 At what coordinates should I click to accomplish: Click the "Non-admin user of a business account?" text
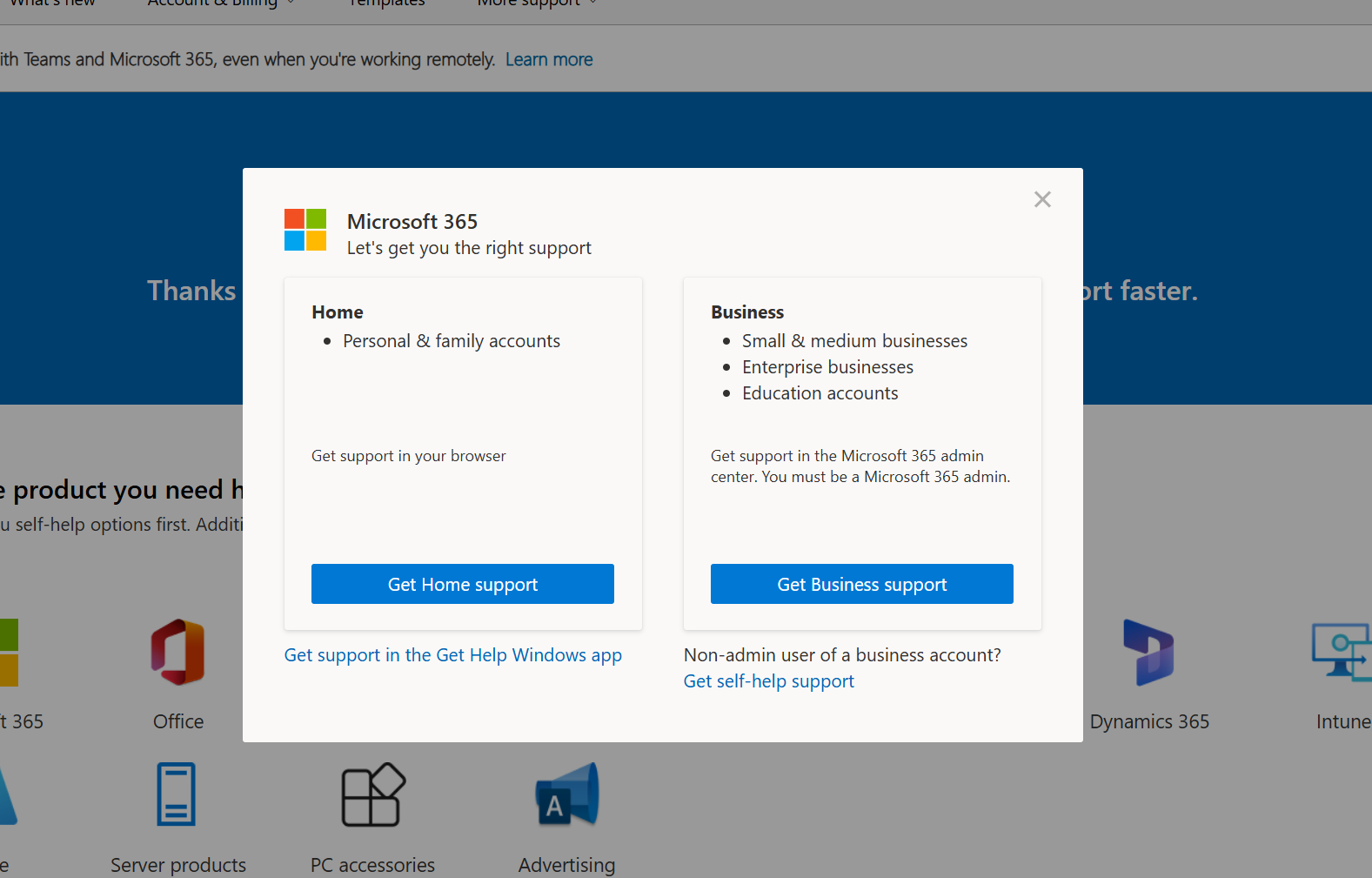point(842,655)
